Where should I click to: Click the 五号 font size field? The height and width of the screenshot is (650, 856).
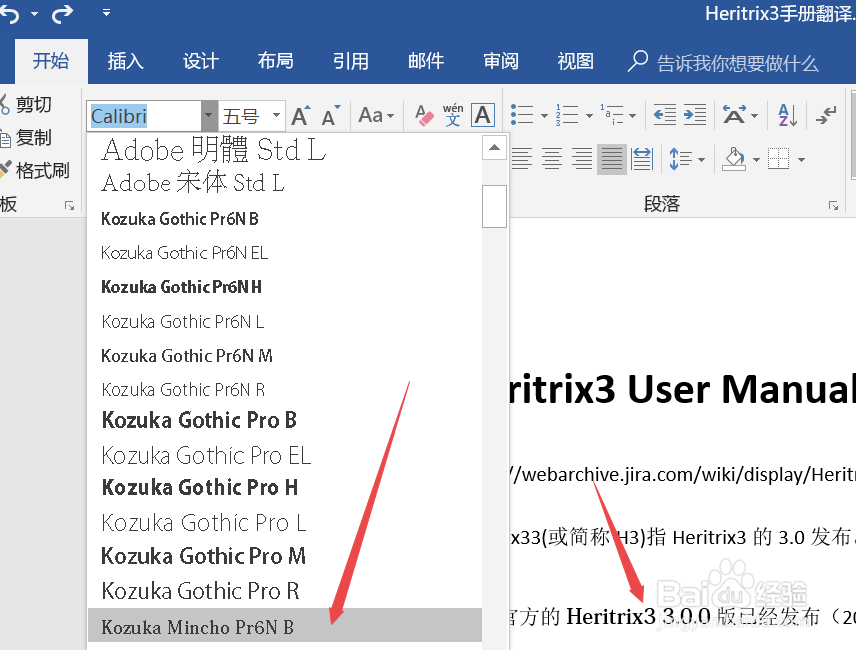244,116
